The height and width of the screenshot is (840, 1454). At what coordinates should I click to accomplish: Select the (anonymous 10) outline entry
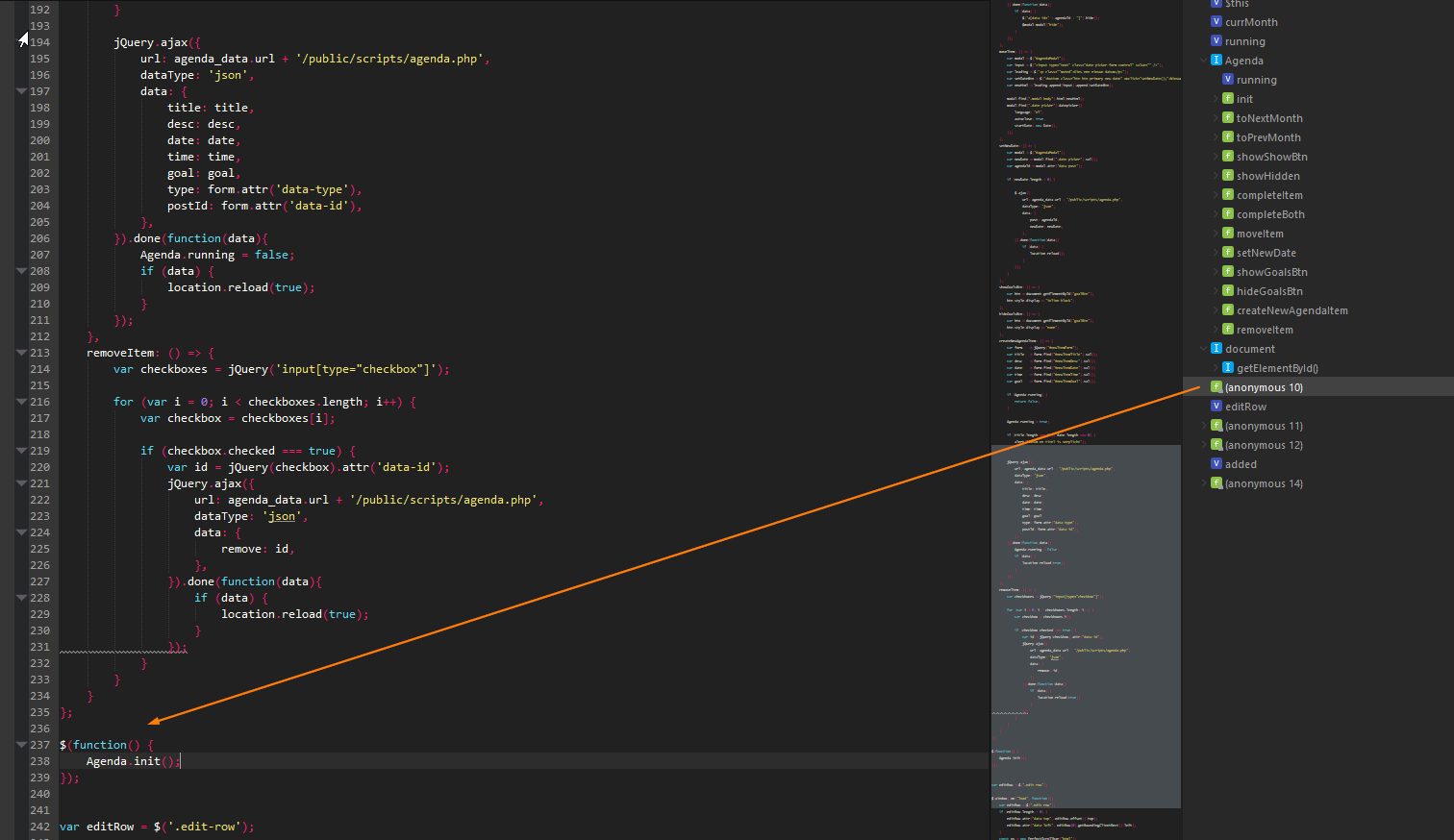[1265, 386]
